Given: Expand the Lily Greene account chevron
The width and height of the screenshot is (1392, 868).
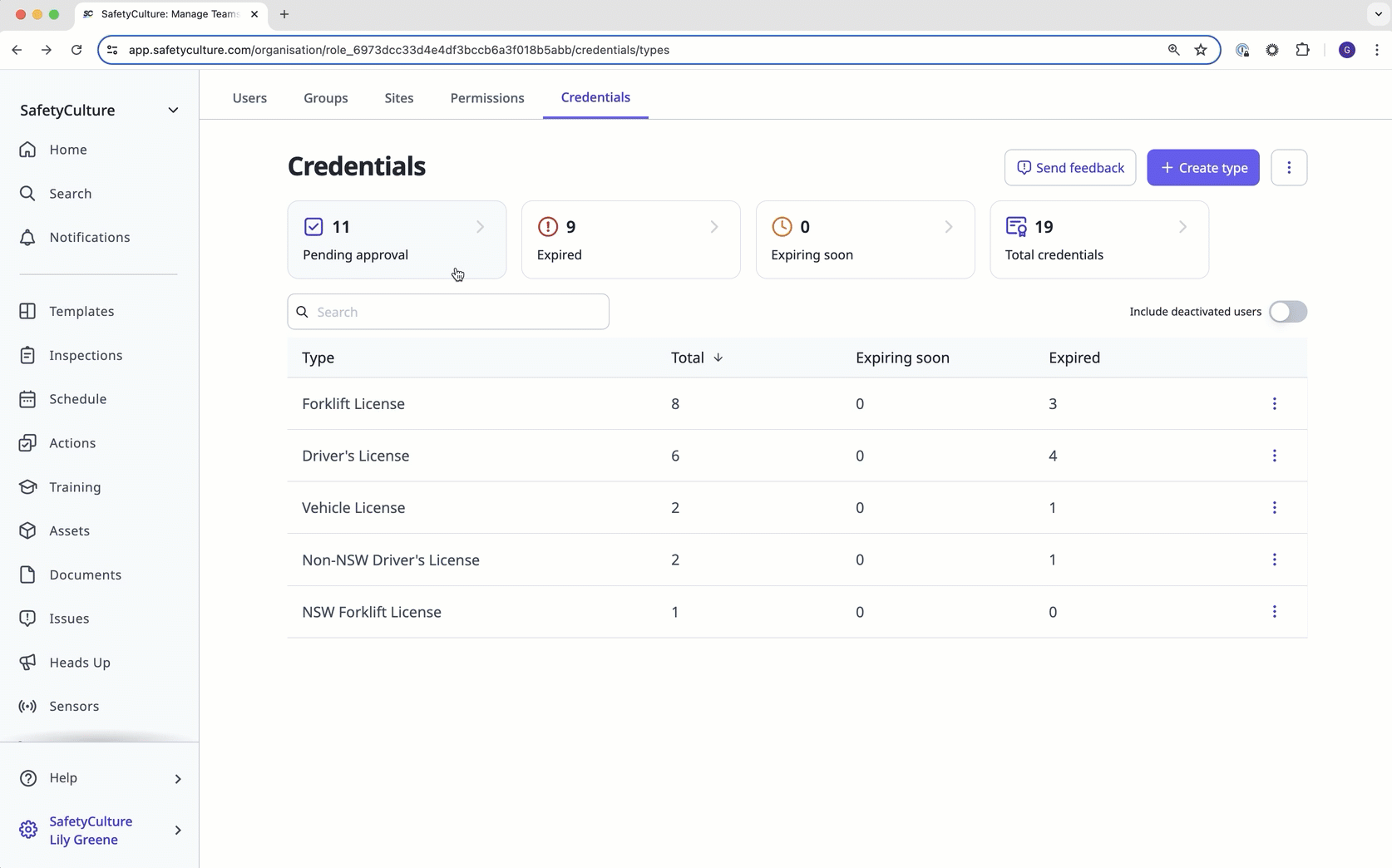Looking at the screenshot, I should point(177,831).
